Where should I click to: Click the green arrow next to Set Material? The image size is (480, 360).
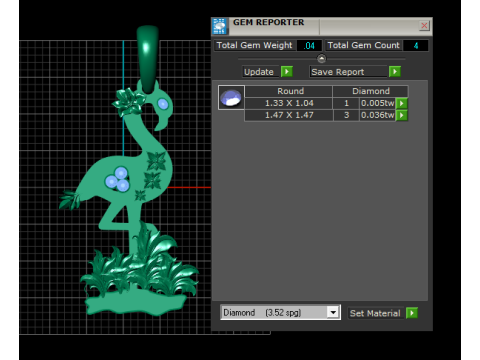412,313
